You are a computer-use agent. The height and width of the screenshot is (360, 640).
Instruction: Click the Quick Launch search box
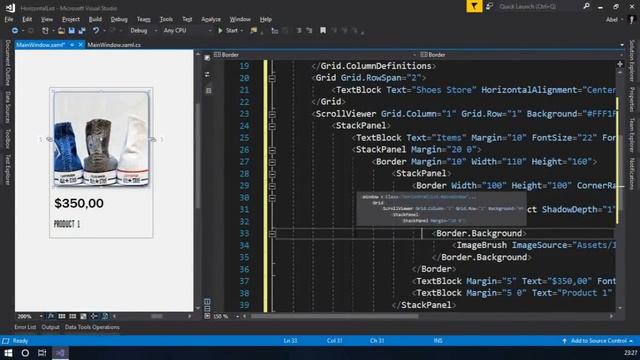[539, 7]
